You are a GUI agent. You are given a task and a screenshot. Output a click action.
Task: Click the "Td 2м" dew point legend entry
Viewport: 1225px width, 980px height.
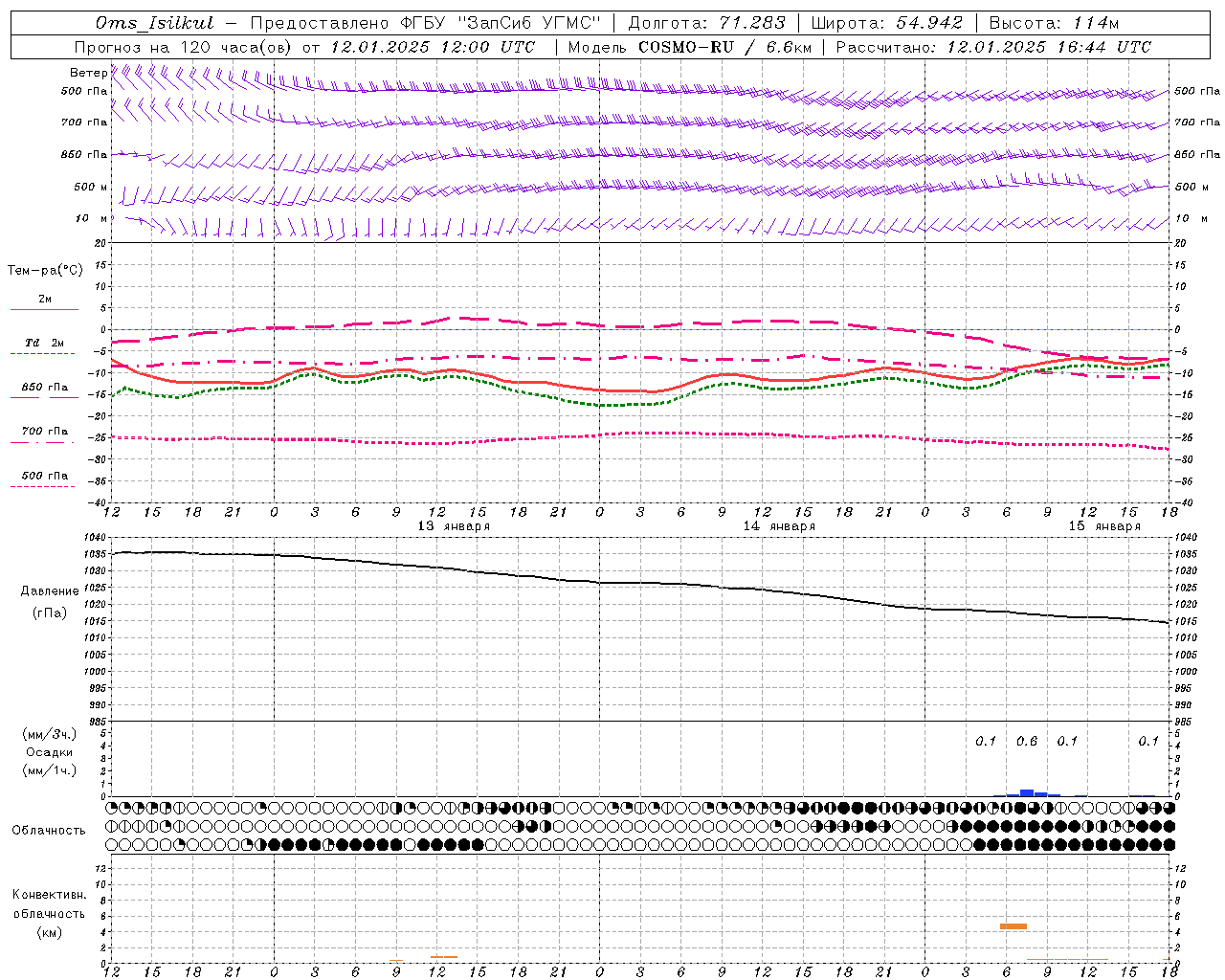pyautogui.click(x=45, y=343)
